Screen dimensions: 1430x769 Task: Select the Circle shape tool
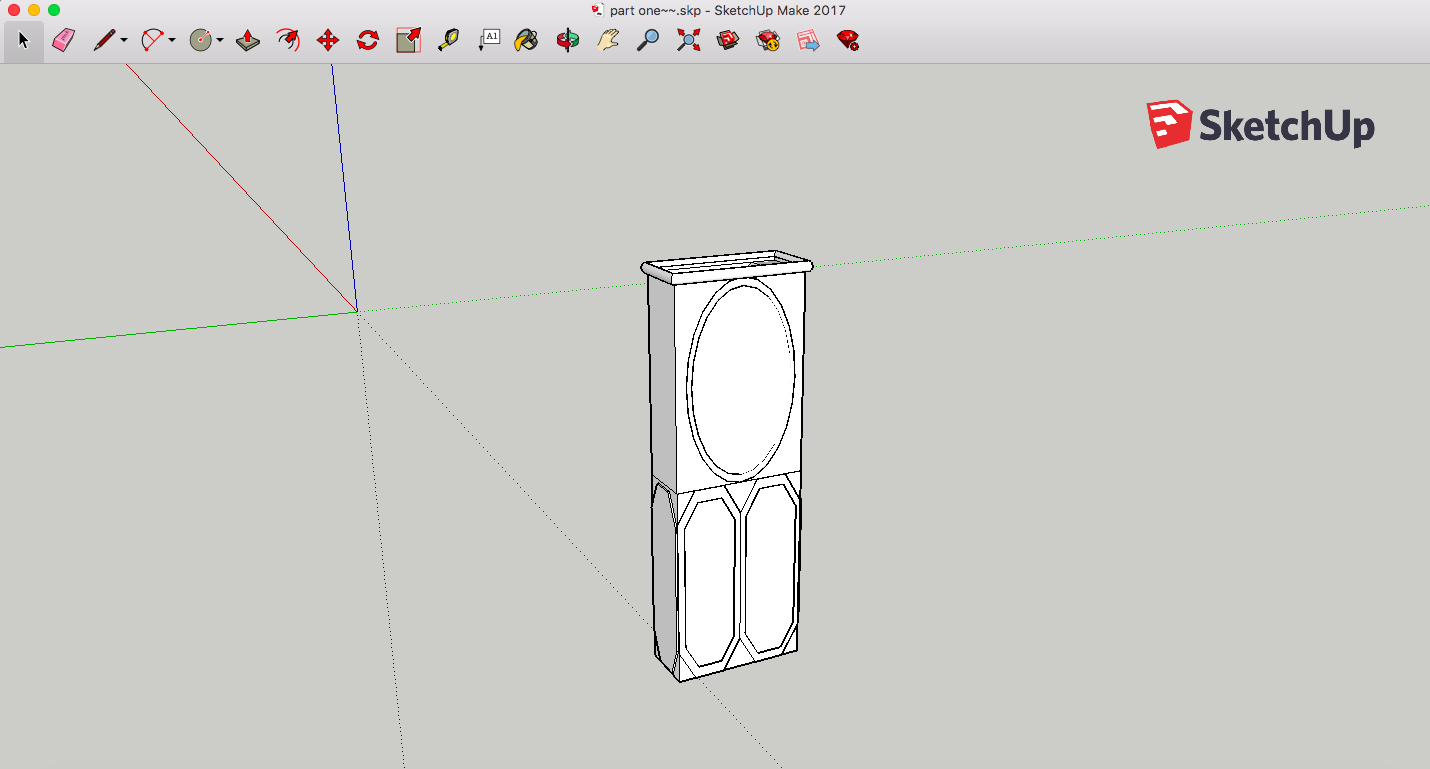click(201, 40)
